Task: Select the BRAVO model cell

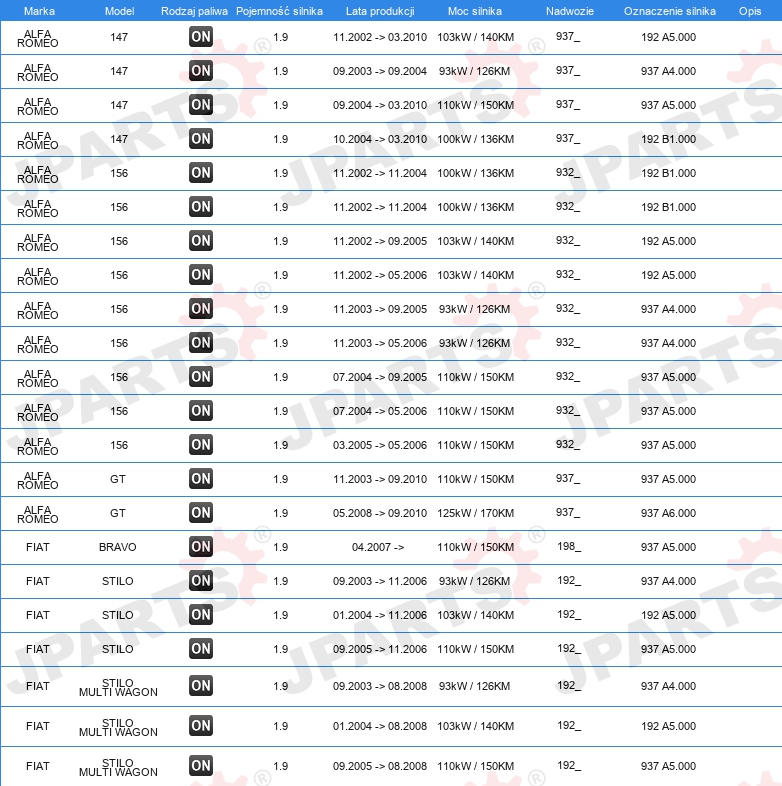Action: 118,547
